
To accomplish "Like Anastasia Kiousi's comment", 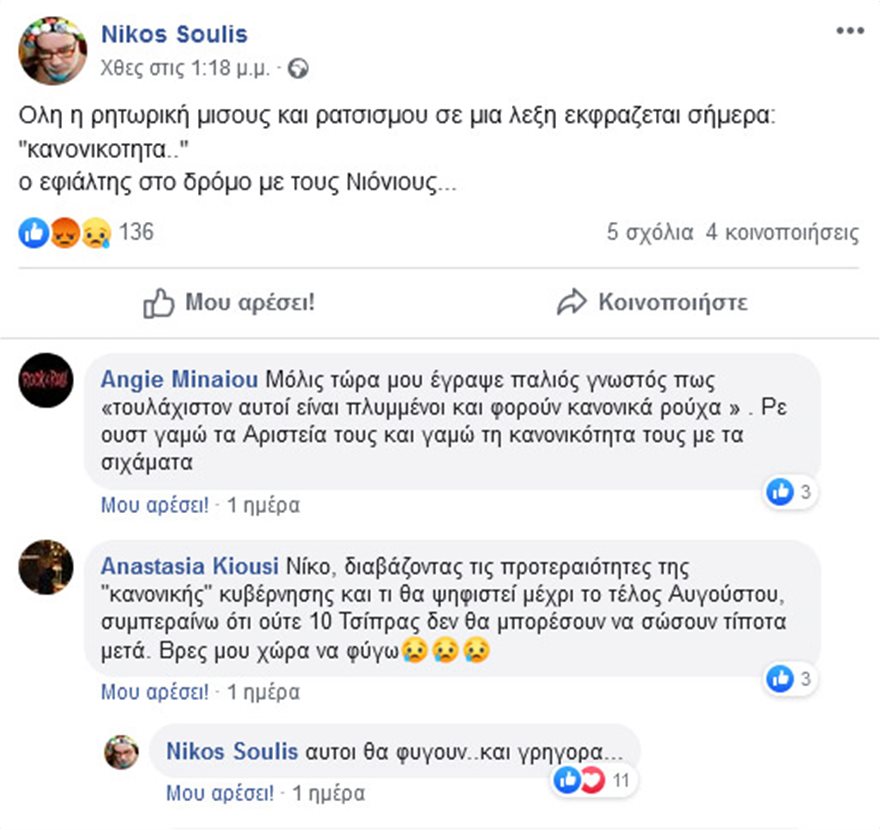I will pyautogui.click(x=154, y=692).
